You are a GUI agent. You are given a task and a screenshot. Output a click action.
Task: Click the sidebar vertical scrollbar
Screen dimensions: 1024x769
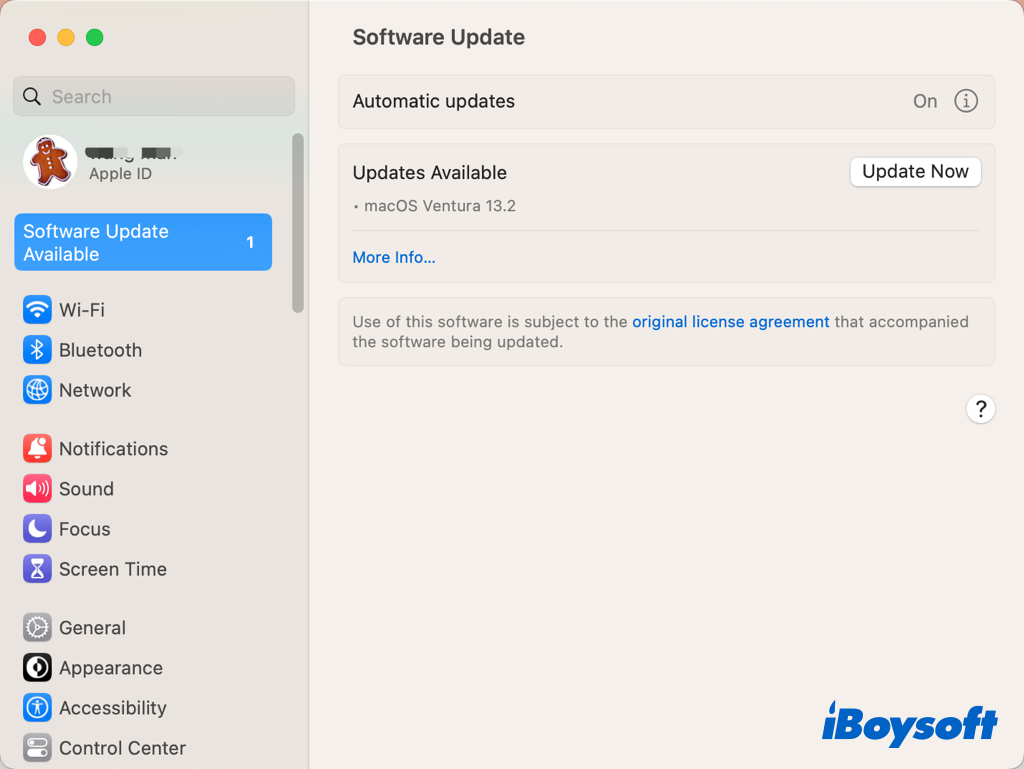click(x=297, y=223)
